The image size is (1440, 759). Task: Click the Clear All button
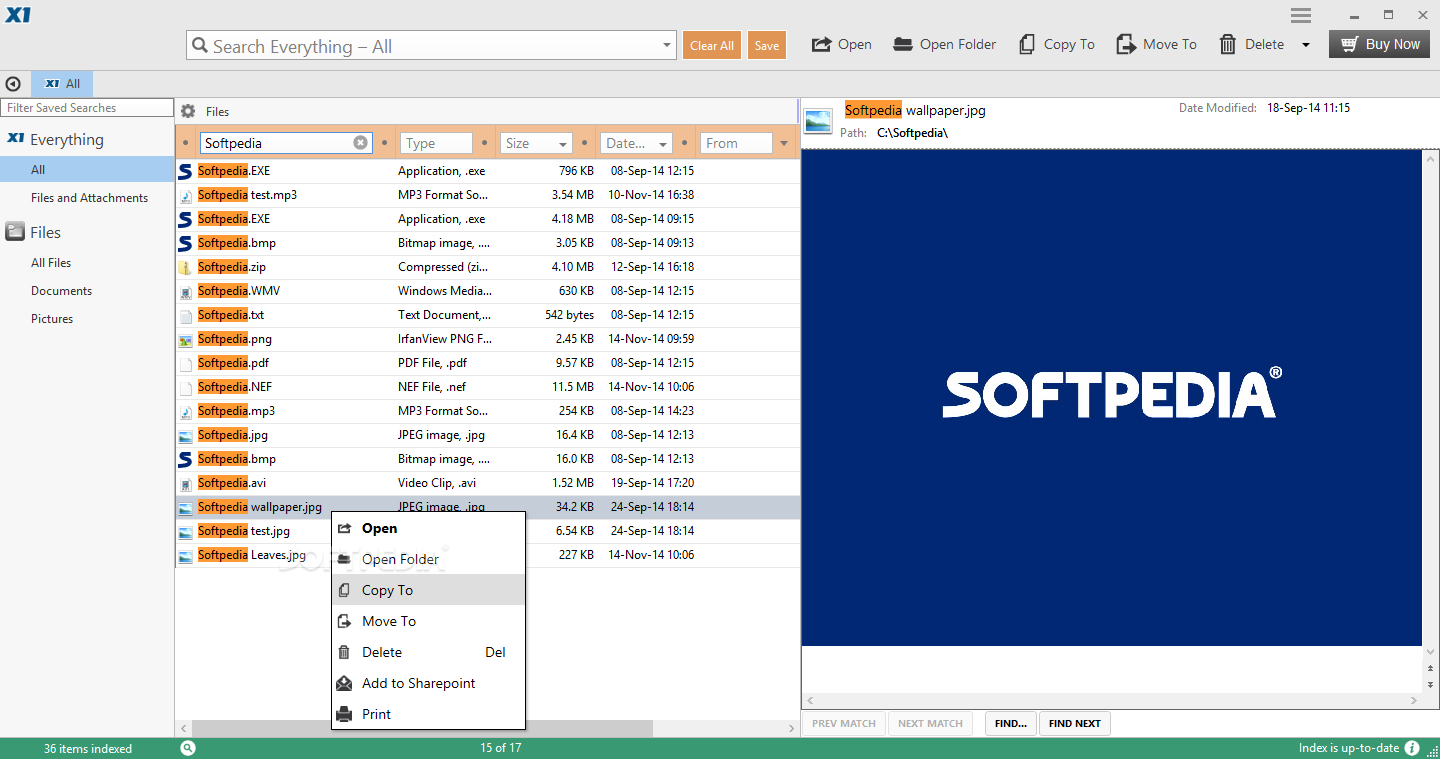(x=712, y=45)
